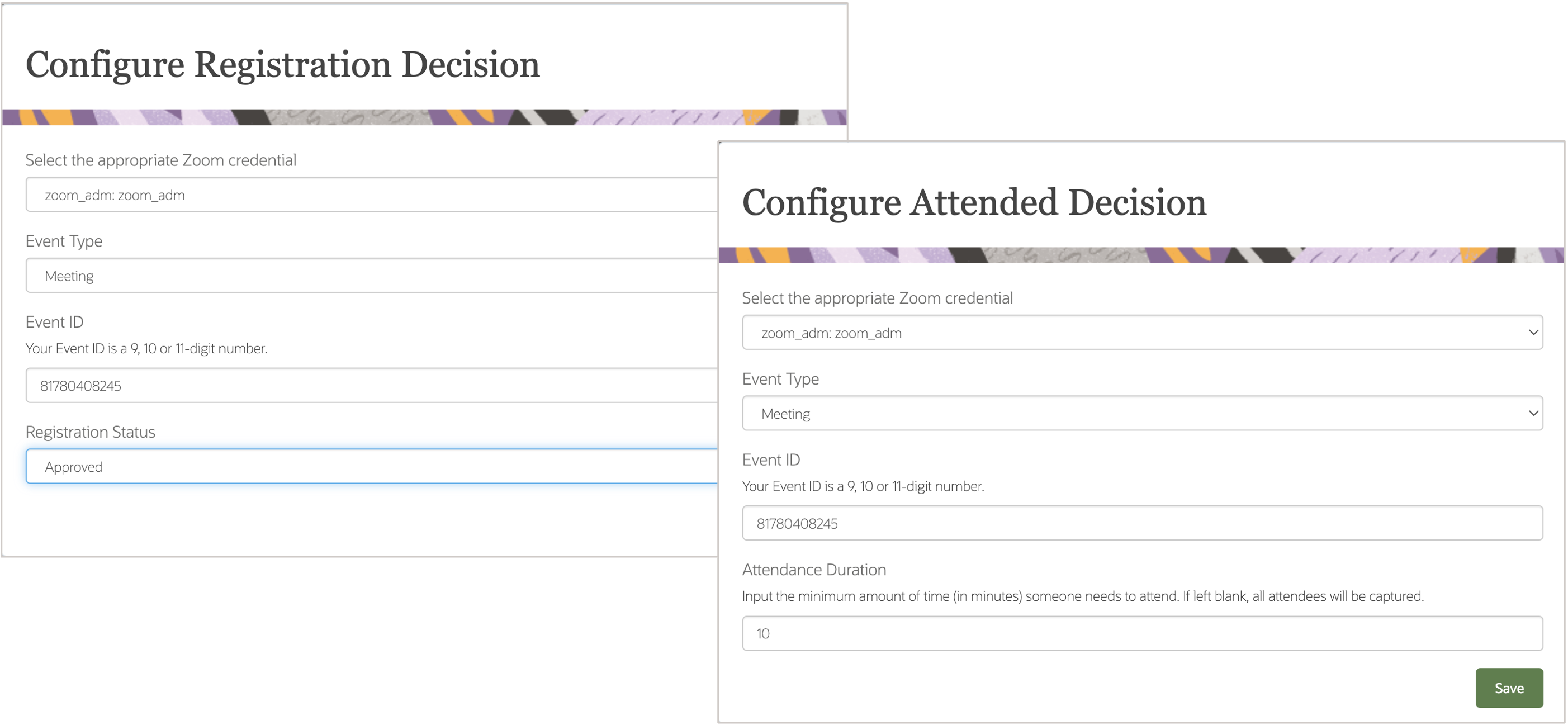Click the chevron on the Meeting selector

point(1534,413)
